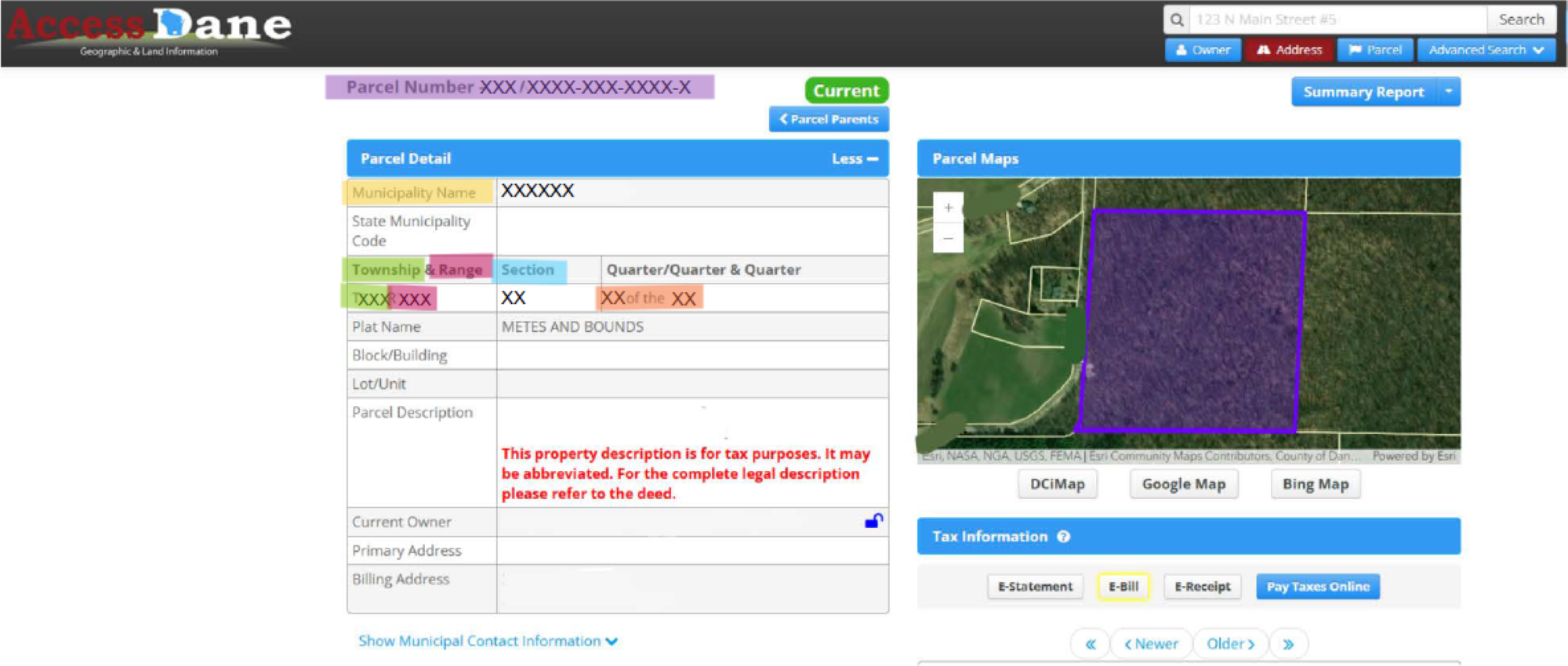Click the Quarter/Quarter & Quarter column header
This screenshot has height=666, width=1568.
(703, 270)
